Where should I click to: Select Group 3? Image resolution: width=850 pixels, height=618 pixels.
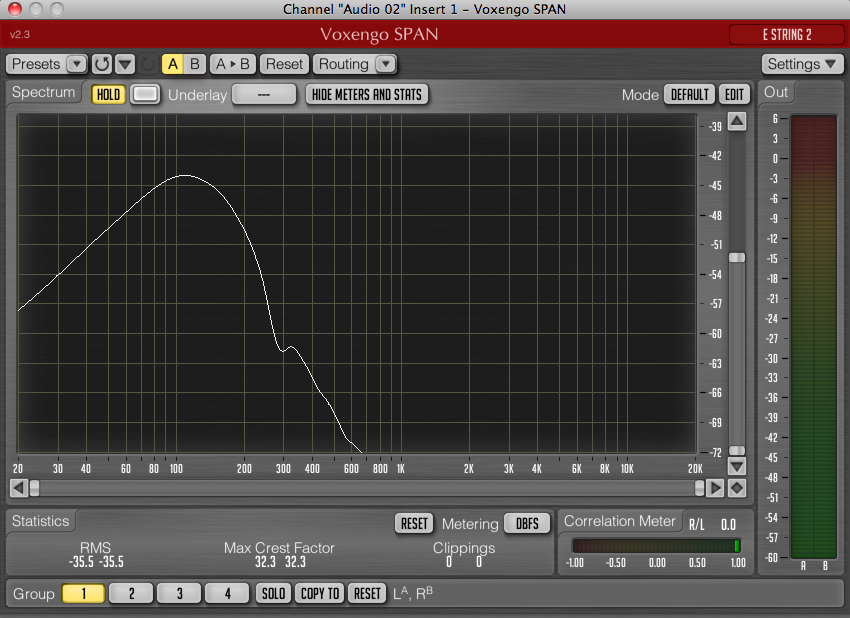pos(179,594)
